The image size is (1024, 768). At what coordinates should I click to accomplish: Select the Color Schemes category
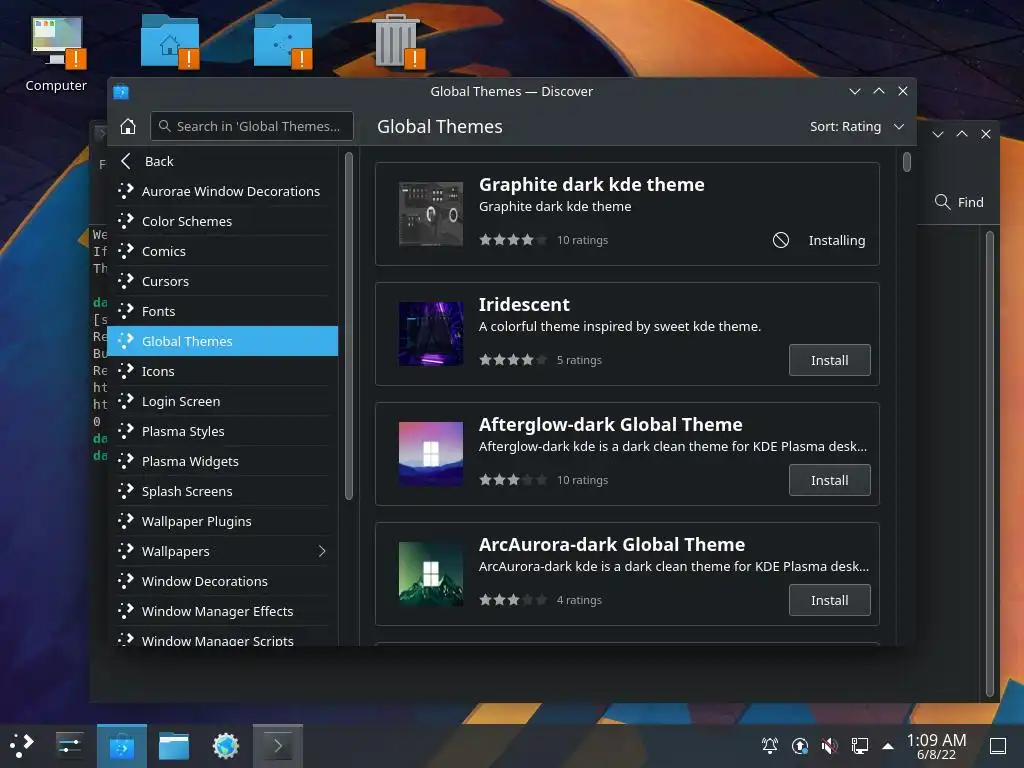(x=223, y=221)
